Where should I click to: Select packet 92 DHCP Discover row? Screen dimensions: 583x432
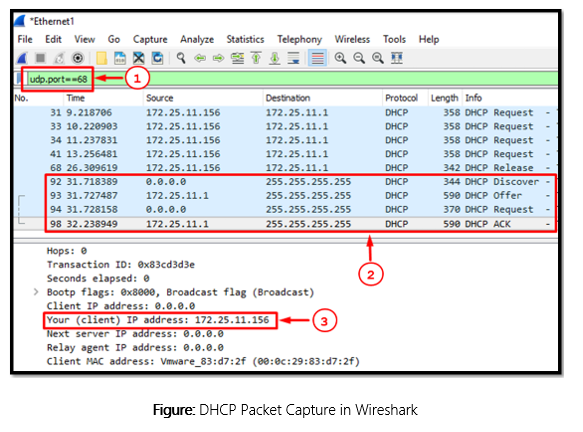(x=300, y=182)
